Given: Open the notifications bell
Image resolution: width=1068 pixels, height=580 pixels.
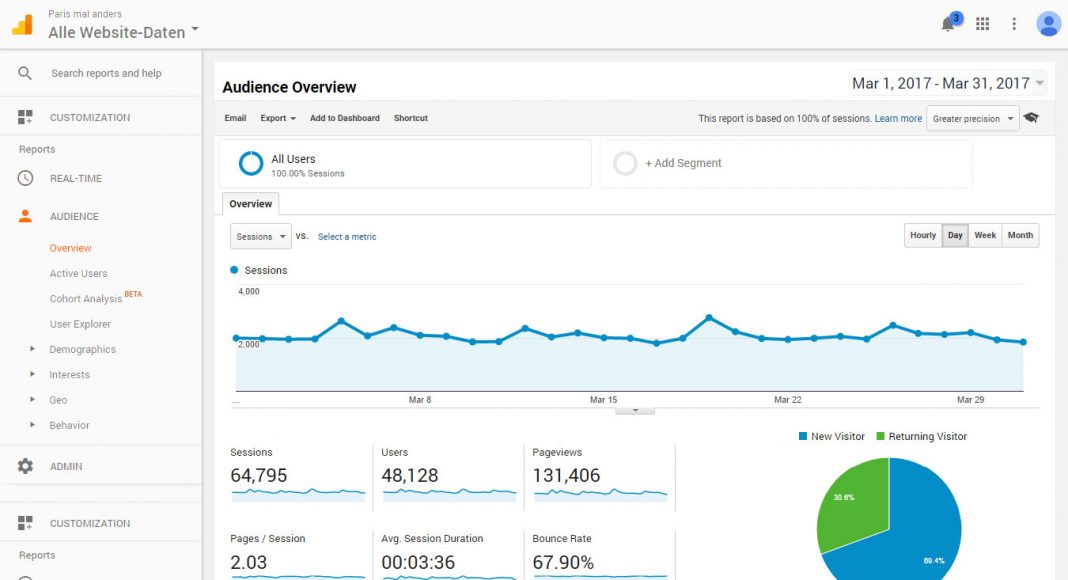Looking at the screenshot, I should [x=947, y=24].
